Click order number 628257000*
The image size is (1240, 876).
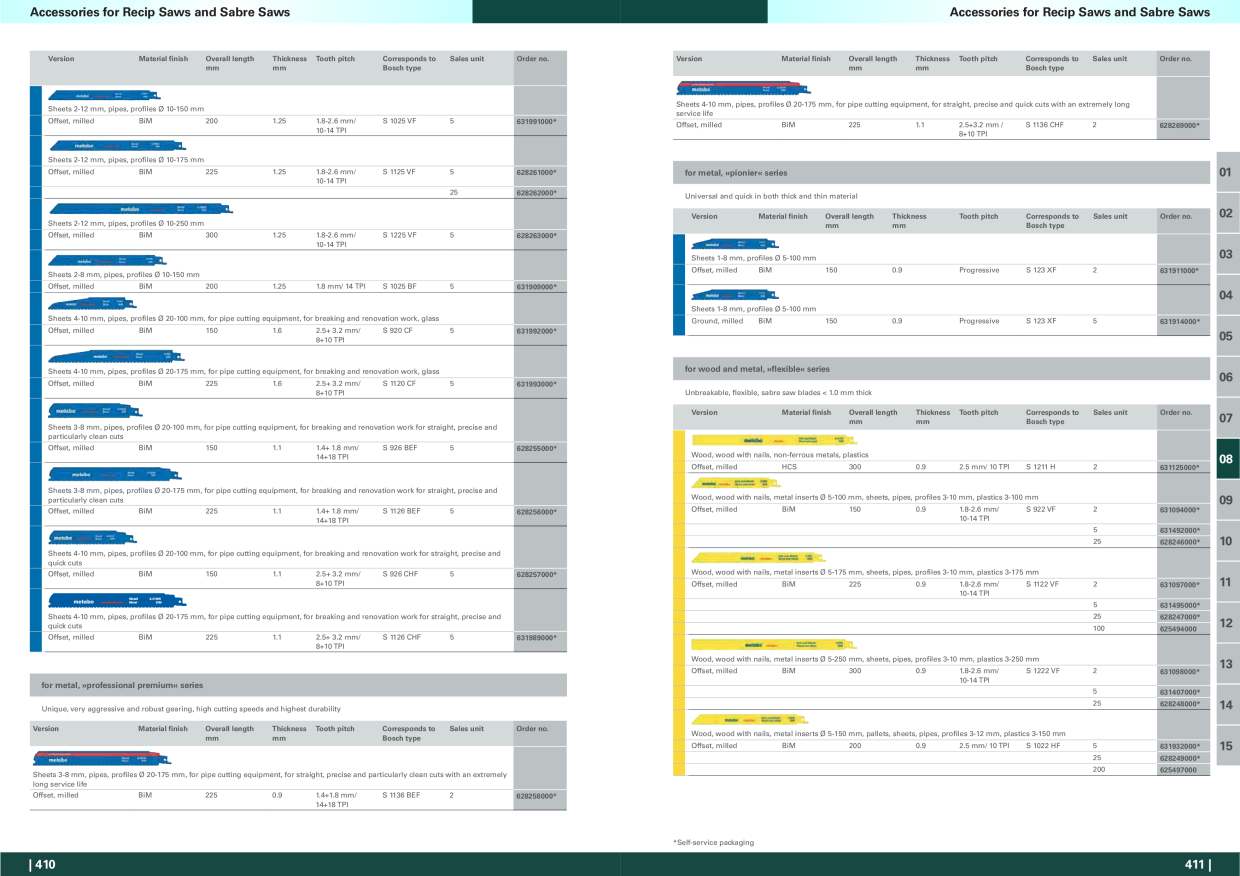[x=536, y=575]
